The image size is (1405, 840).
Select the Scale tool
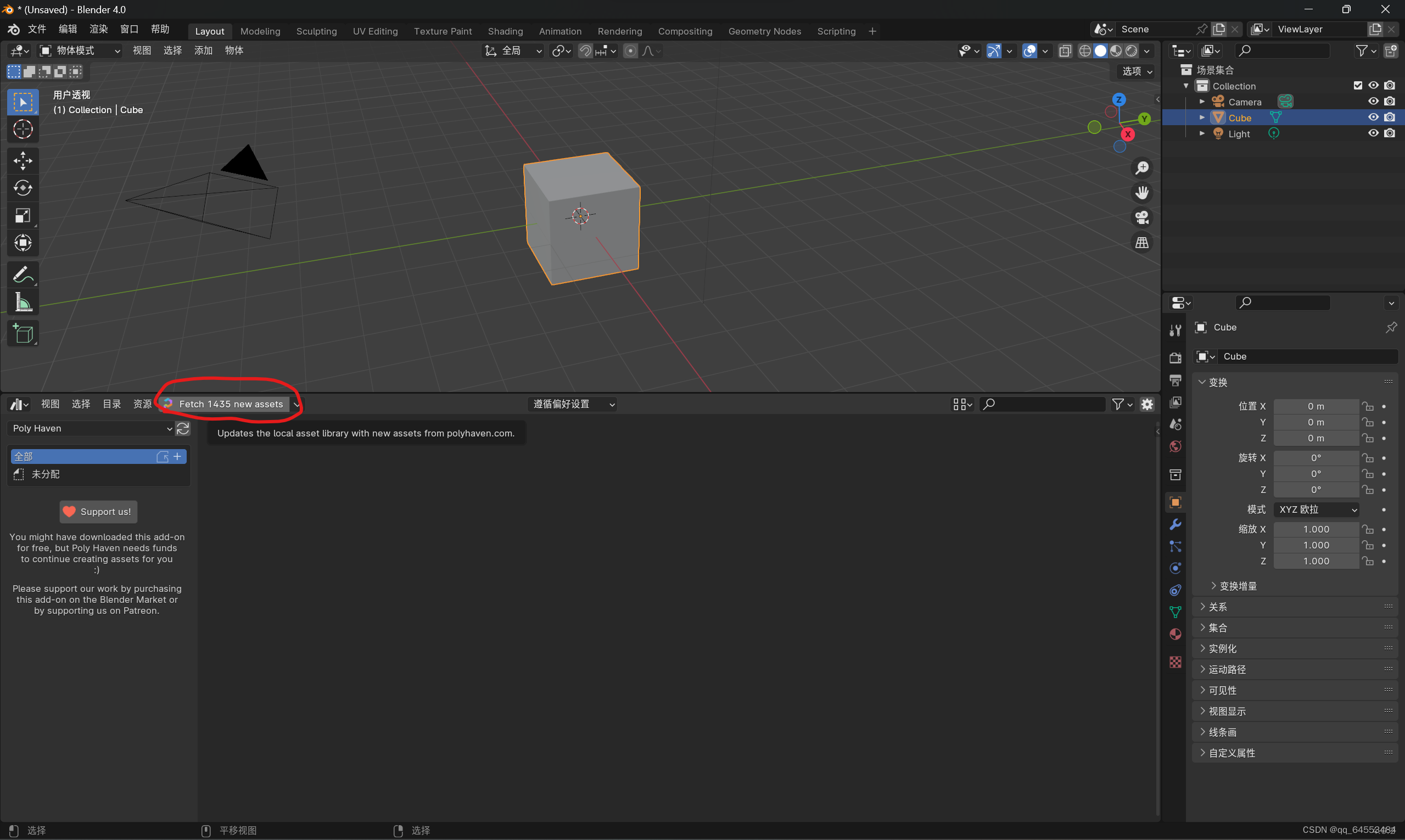coord(23,216)
